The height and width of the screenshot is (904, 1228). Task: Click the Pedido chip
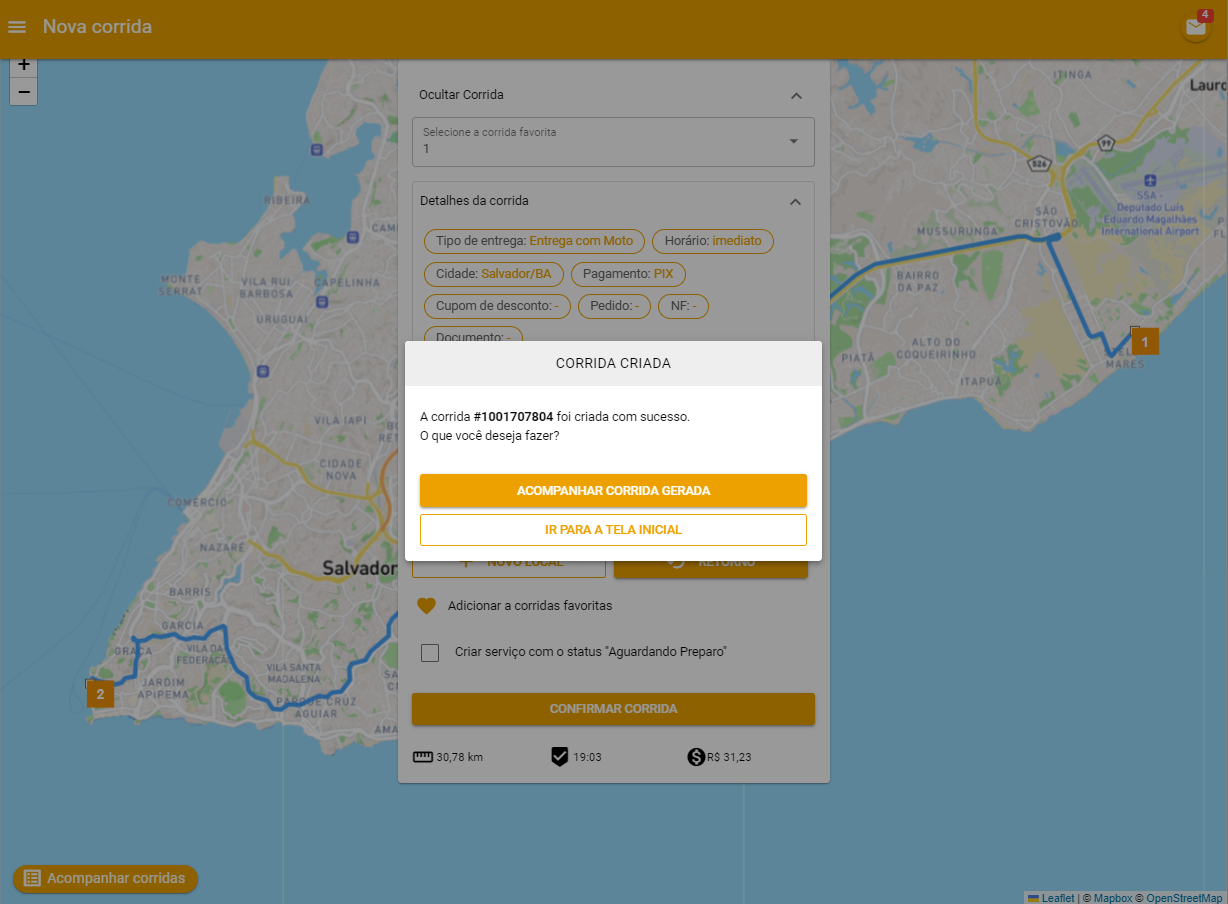click(x=614, y=305)
